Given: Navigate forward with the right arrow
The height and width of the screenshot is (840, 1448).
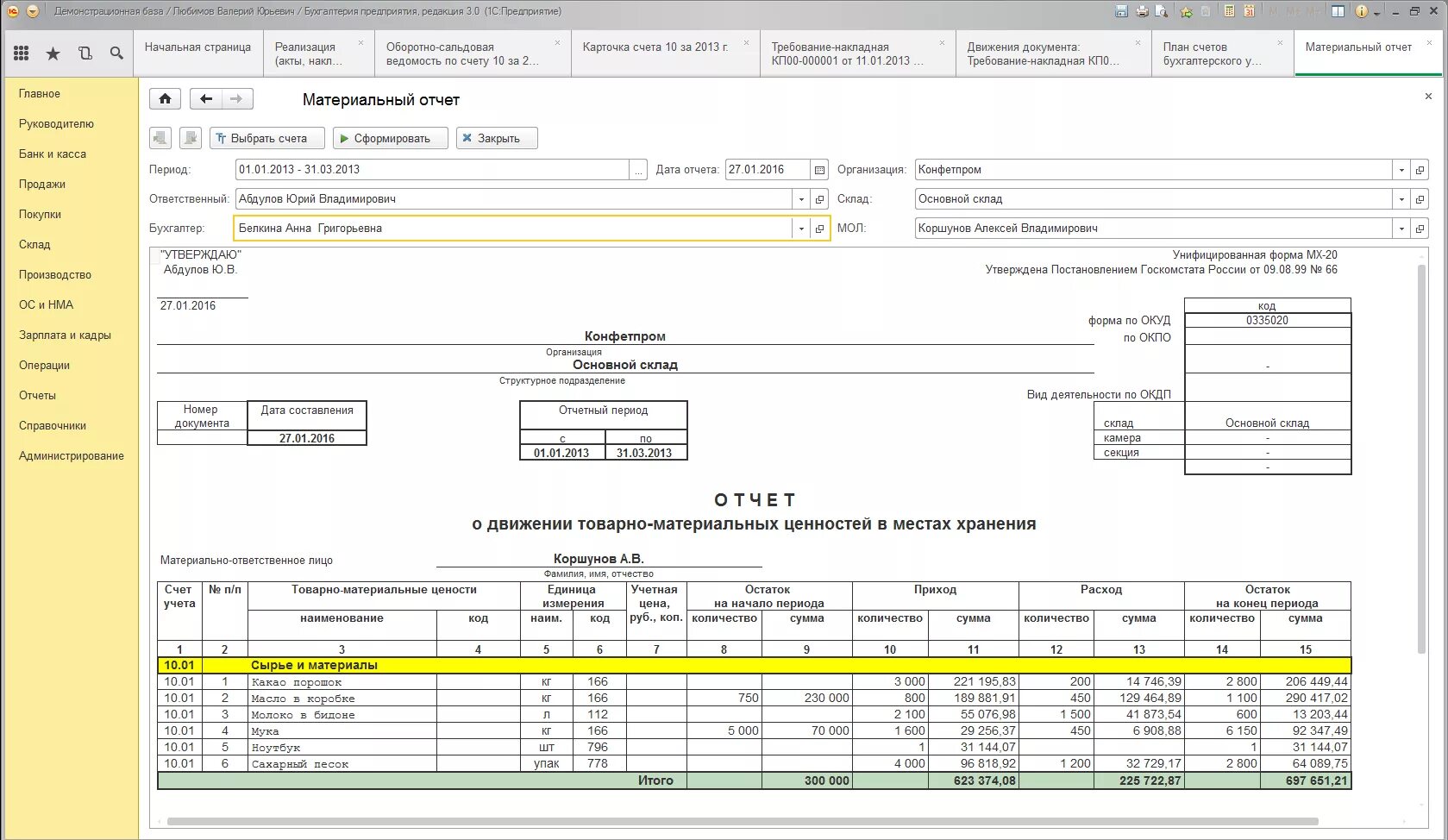Looking at the screenshot, I should point(237,99).
